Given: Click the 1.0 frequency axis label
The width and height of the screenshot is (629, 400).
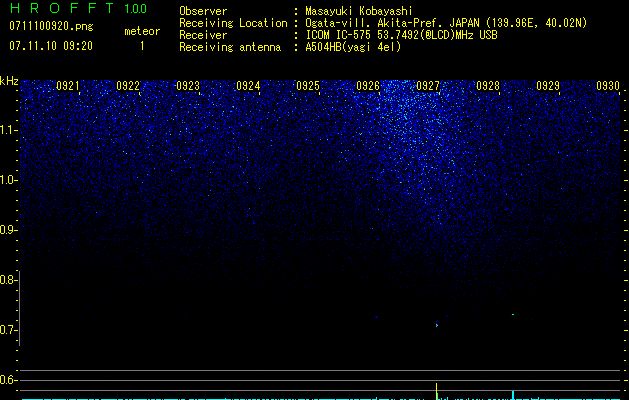Looking at the screenshot, I should coord(8,180).
